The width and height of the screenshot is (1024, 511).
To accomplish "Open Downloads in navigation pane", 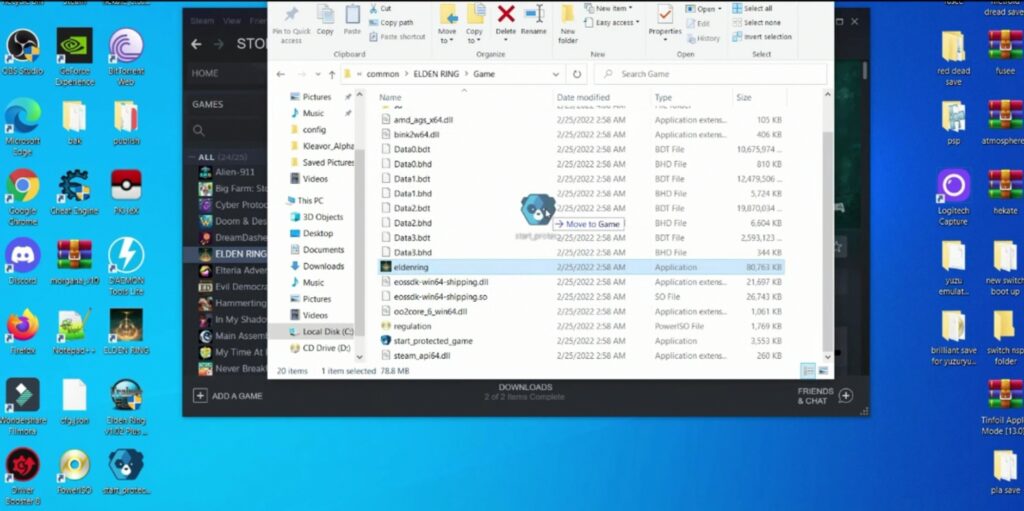I will coord(316,266).
